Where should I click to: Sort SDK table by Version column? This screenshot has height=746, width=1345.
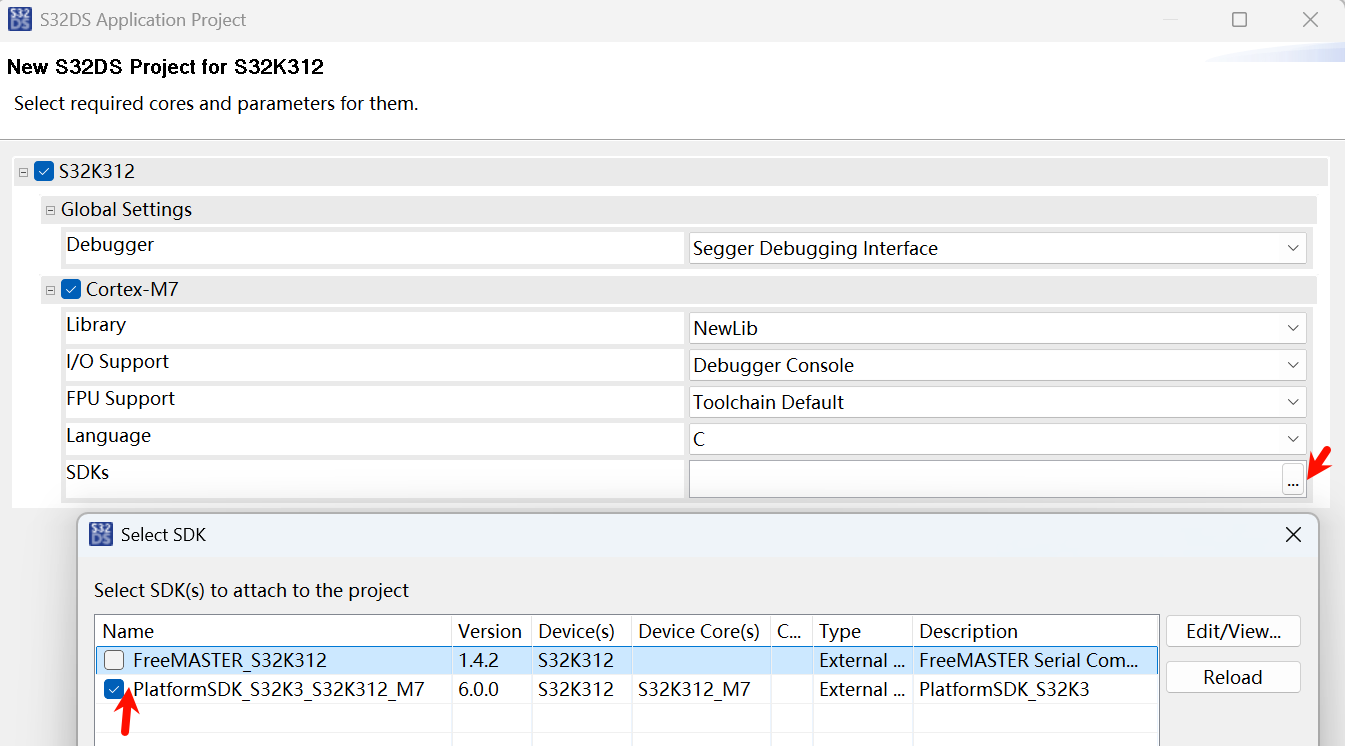[491, 631]
